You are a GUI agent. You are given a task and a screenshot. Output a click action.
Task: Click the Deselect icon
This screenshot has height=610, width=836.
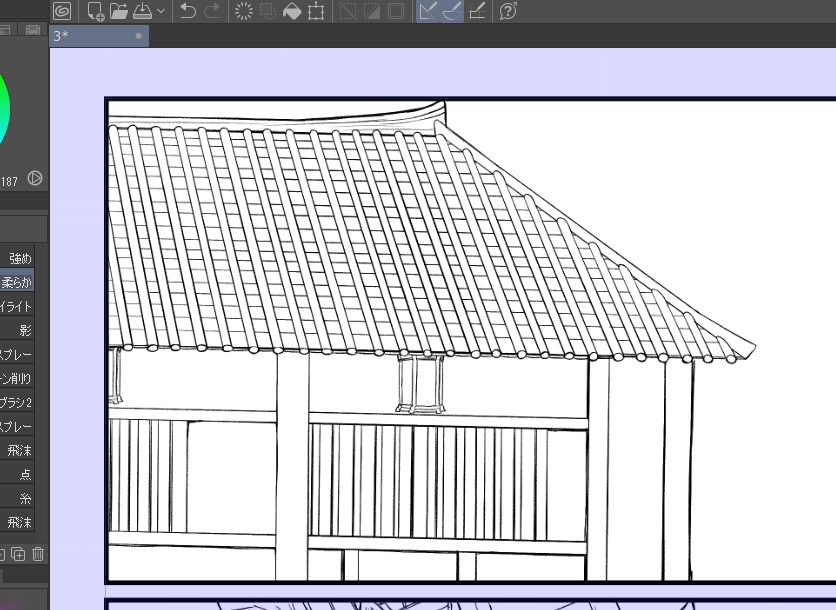pos(348,11)
